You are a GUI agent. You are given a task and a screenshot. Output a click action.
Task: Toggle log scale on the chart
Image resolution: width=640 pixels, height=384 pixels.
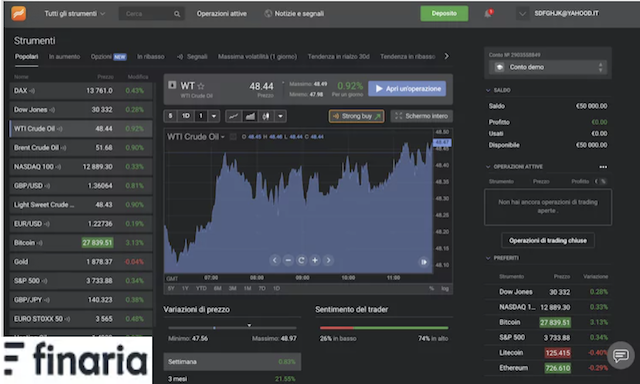coord(445,289)
